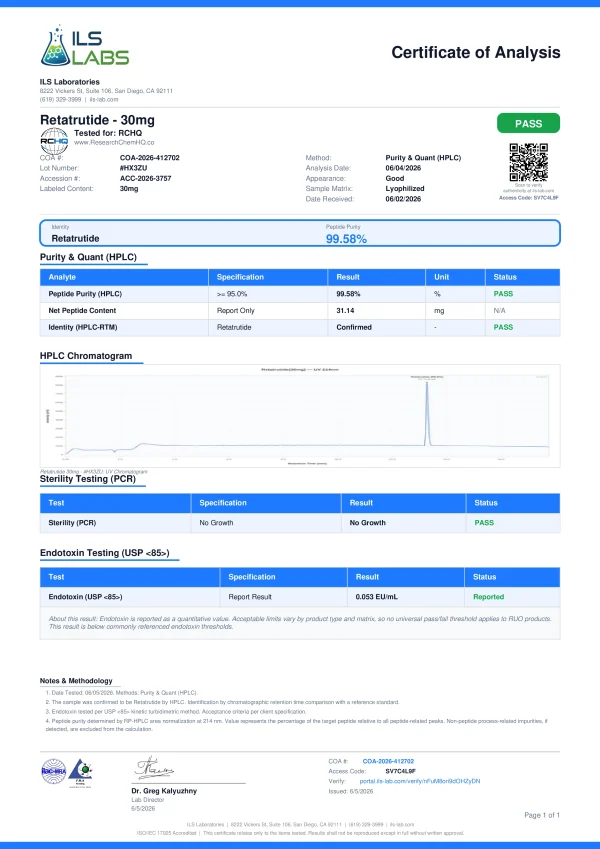Click the PJLA accreditation triangle logo
Screen dimensions: 600x849
pos(80,772)
